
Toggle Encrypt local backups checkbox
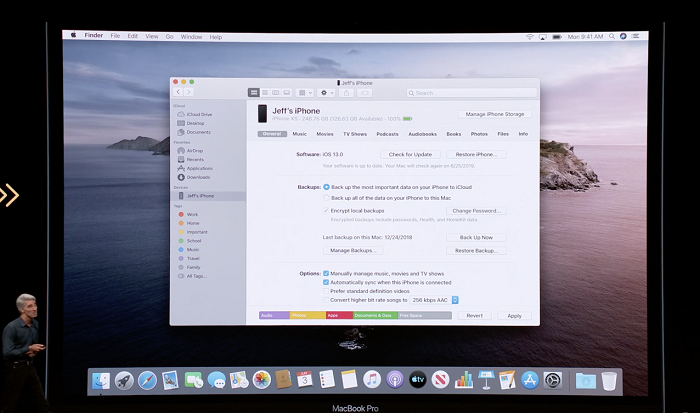(326, 211)
